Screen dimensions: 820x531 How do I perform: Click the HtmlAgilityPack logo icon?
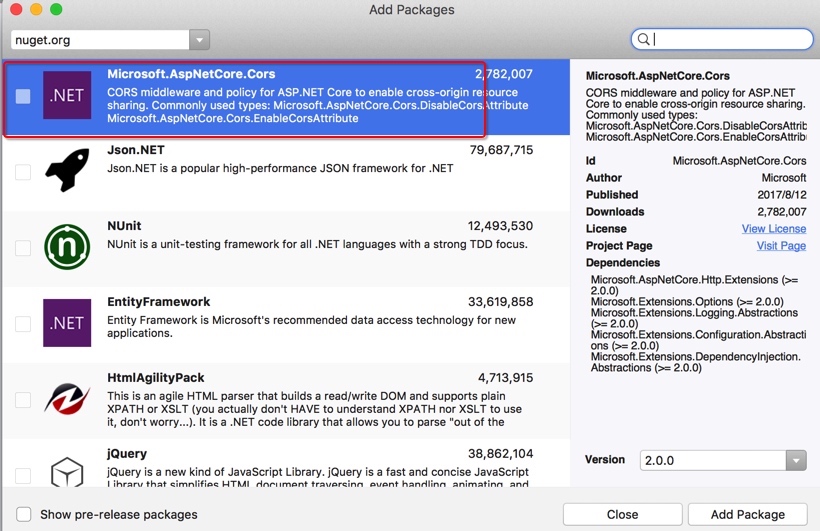click(67, 399)
